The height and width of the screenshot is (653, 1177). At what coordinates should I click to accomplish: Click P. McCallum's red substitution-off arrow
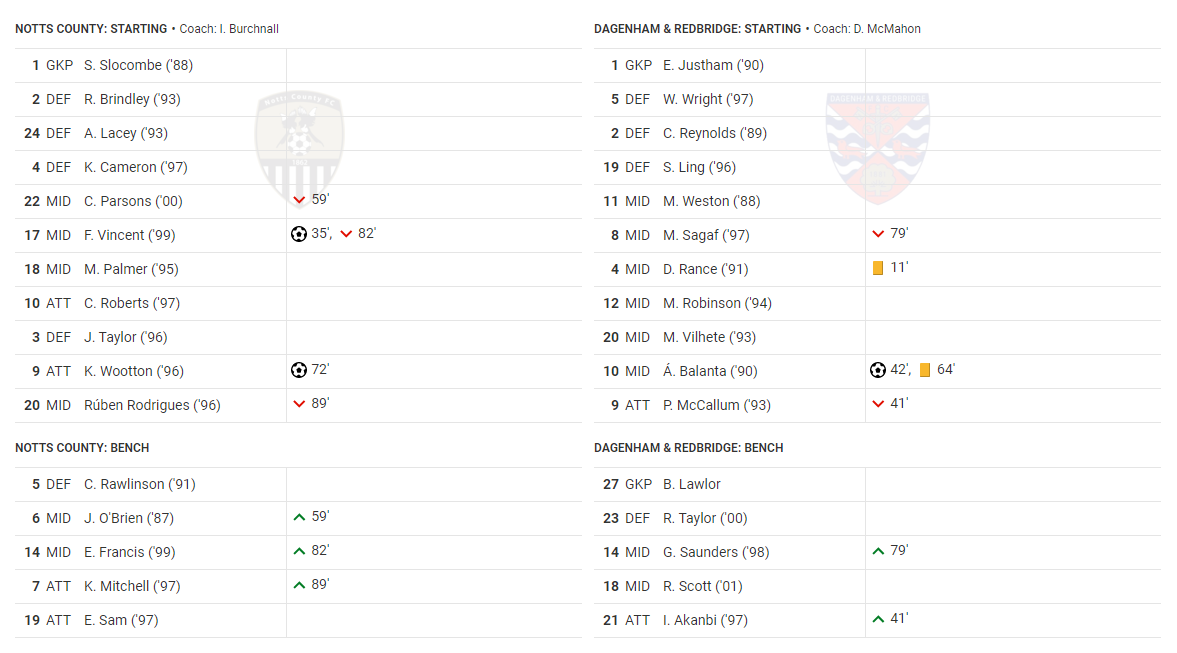point(877,404)
